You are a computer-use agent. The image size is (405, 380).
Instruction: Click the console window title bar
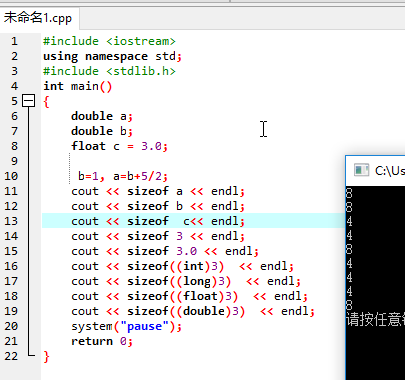[376, 170]
